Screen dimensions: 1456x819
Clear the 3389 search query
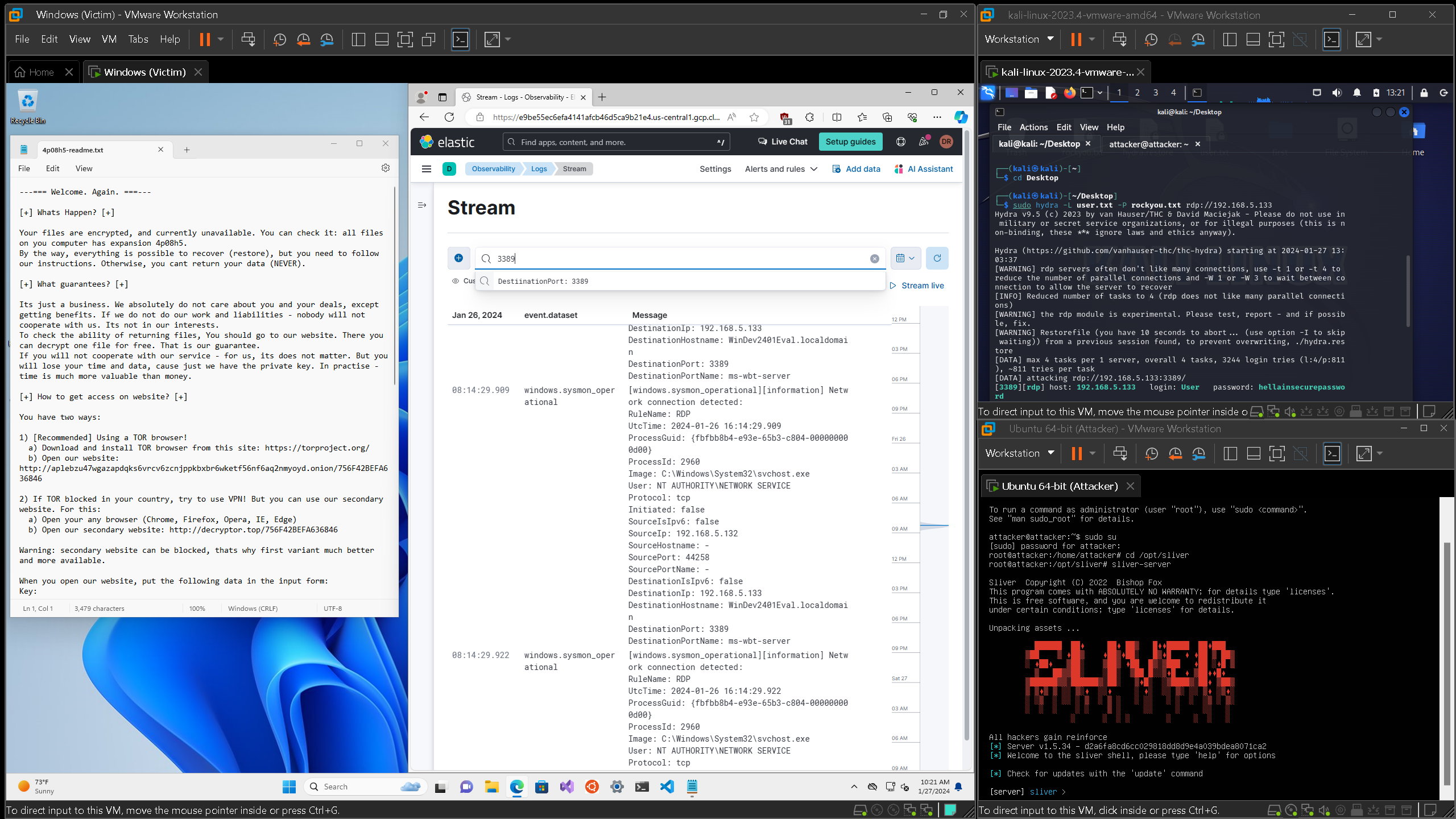point(875,259)
